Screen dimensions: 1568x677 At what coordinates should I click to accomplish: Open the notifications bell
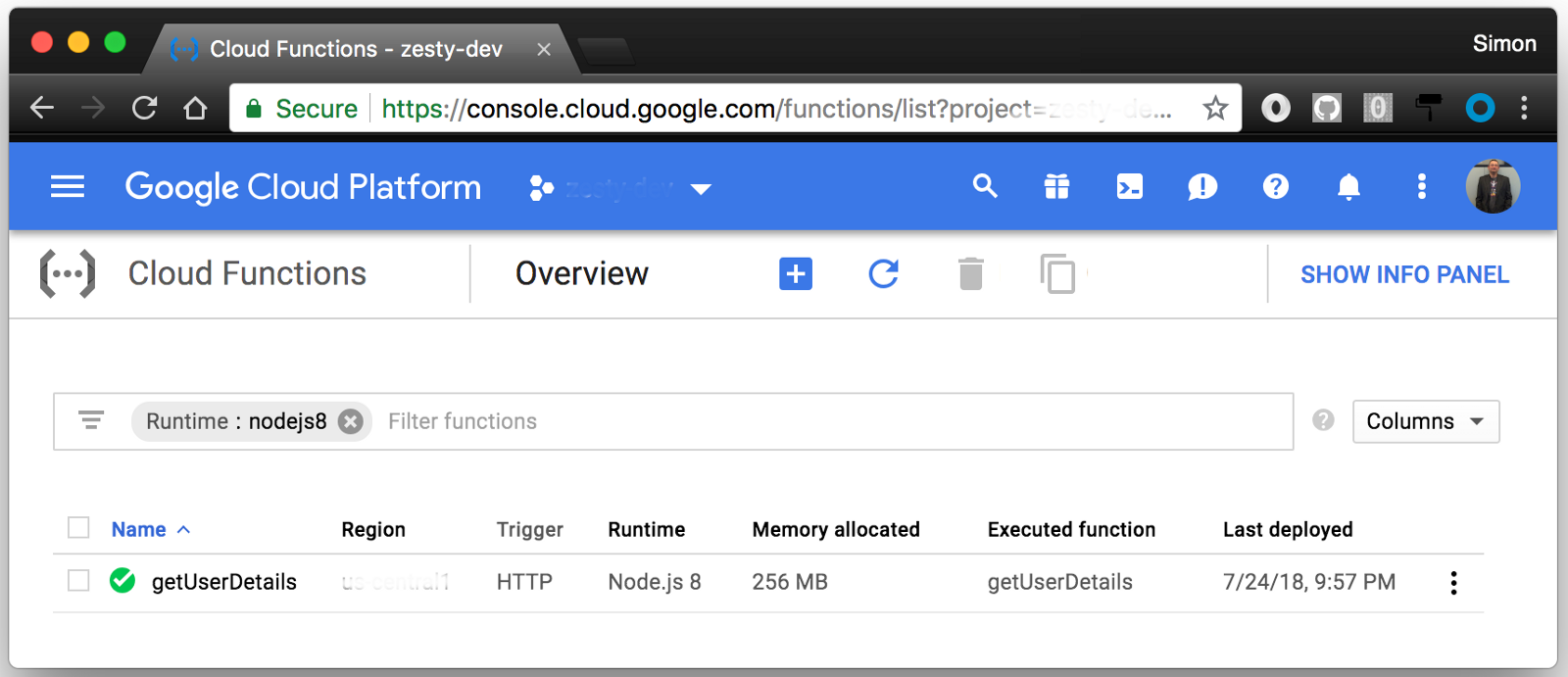coord(1348,186)
